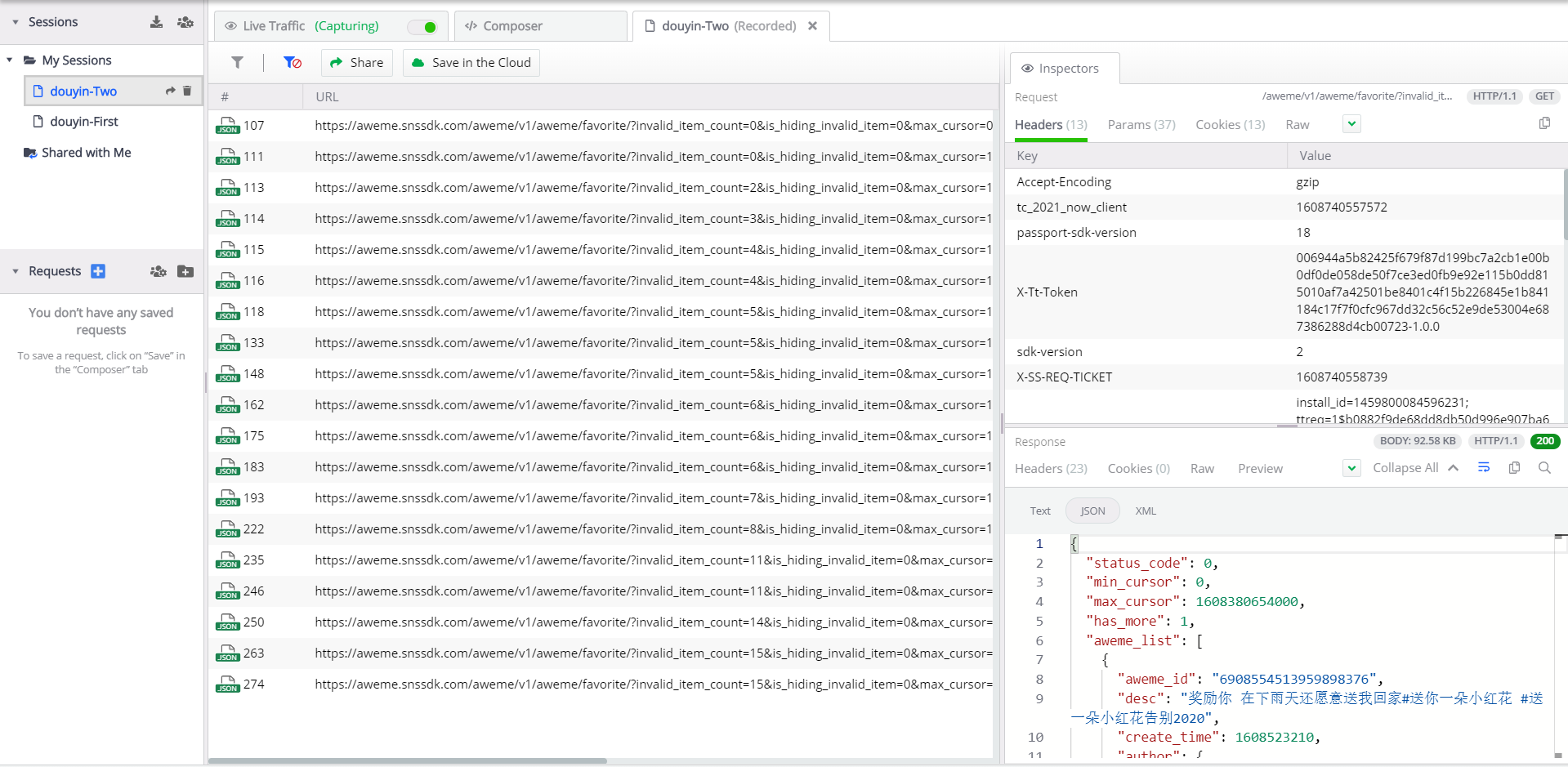
Task: Collapse the Requests panel arrow
Action: point(16,271)
